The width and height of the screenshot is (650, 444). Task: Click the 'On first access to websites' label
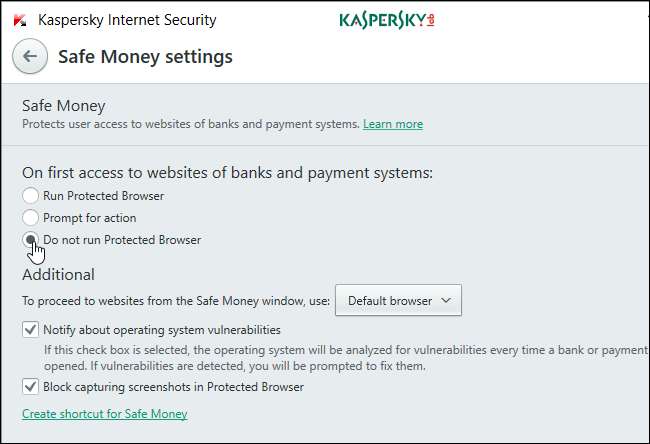(x=227, y=172)
